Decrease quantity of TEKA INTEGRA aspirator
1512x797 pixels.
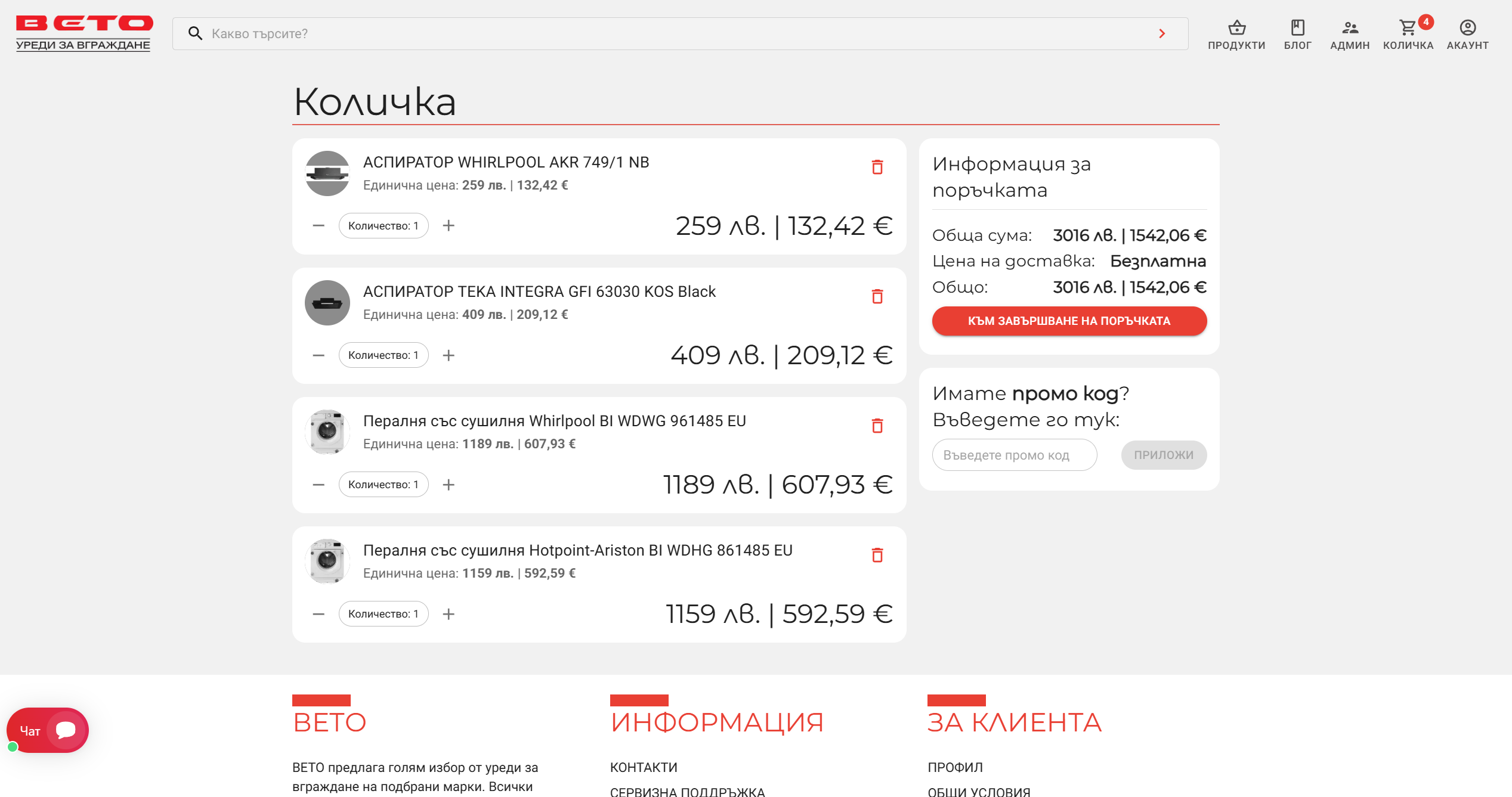[319, 355]
